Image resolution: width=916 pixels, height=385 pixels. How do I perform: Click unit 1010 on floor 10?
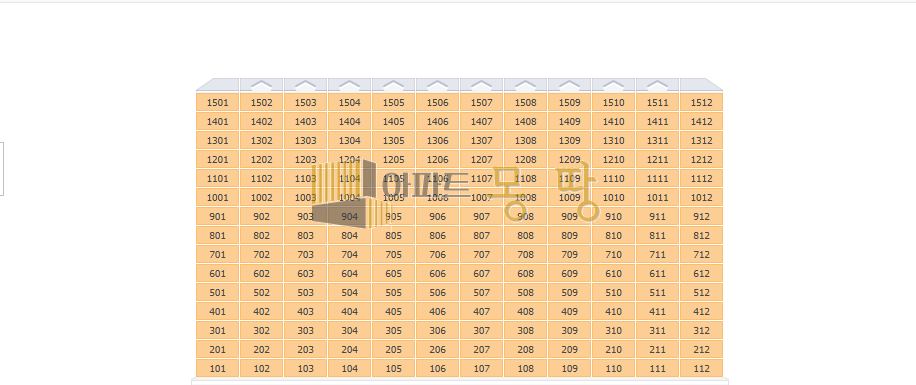point(613,197)
